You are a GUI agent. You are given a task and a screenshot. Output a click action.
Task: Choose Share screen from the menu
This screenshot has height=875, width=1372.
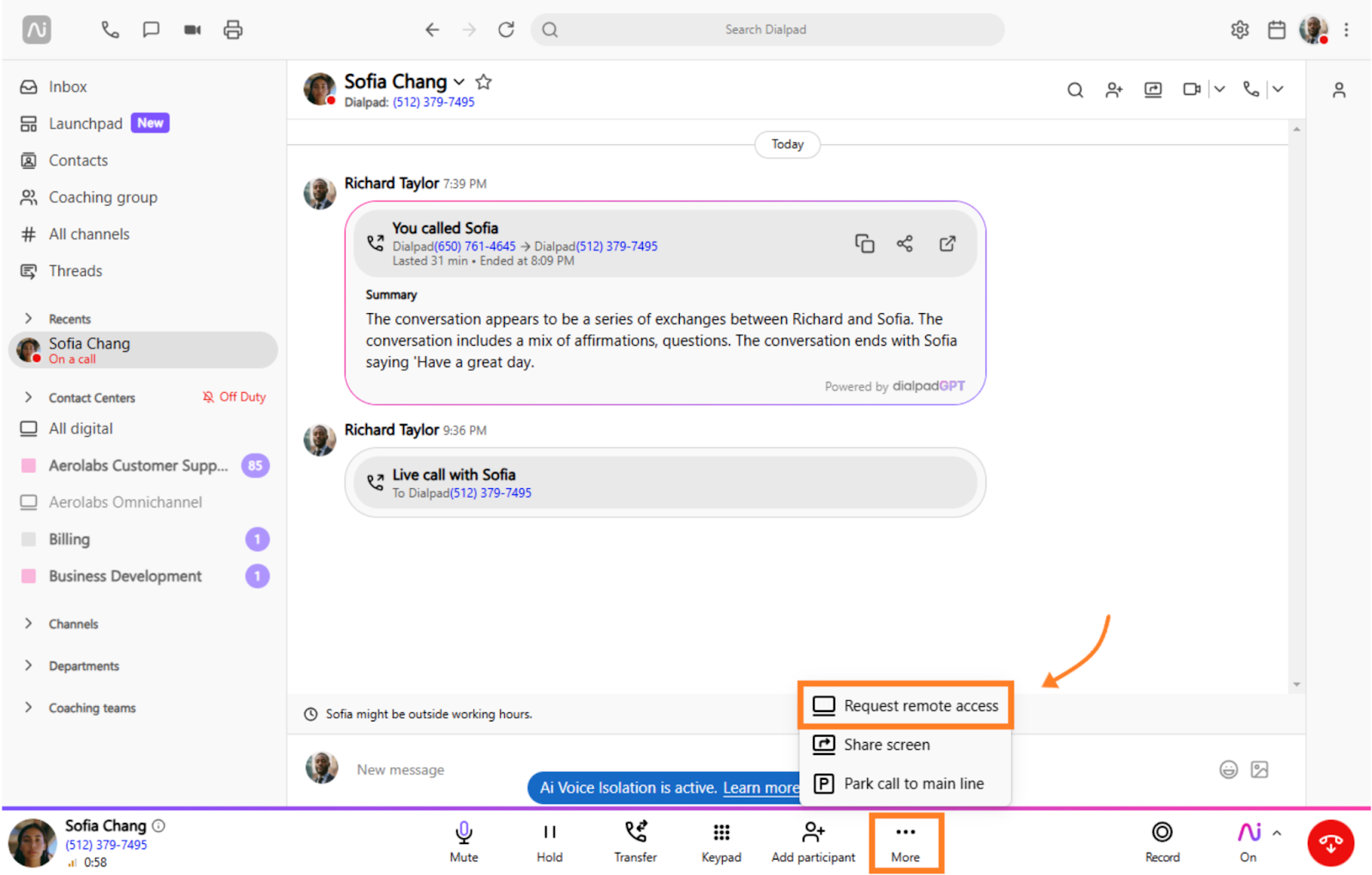click(906, 745)
